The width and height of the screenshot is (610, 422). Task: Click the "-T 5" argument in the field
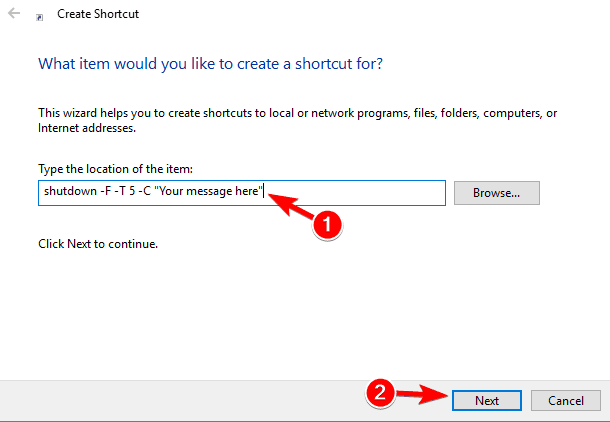[126, 191]
